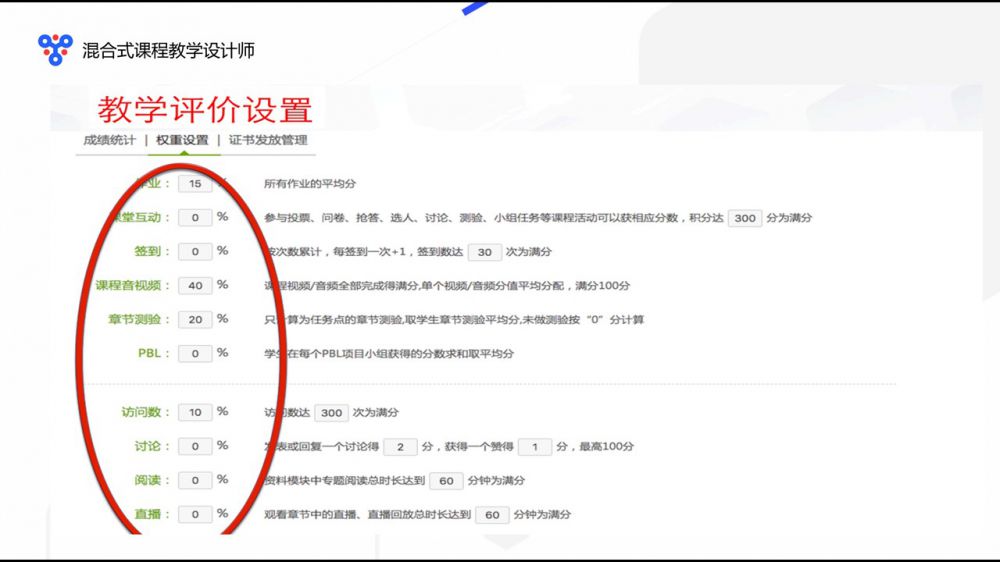
Task: Click the 签到 percentage input box
Action: pos(195,251)
